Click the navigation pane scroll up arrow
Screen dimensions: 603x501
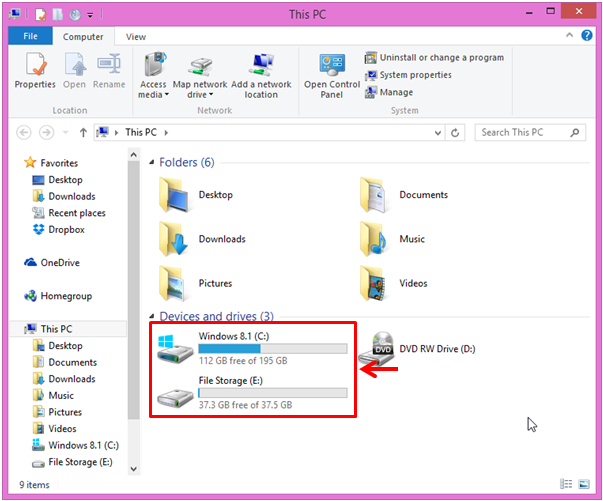[x=133, y=155]
